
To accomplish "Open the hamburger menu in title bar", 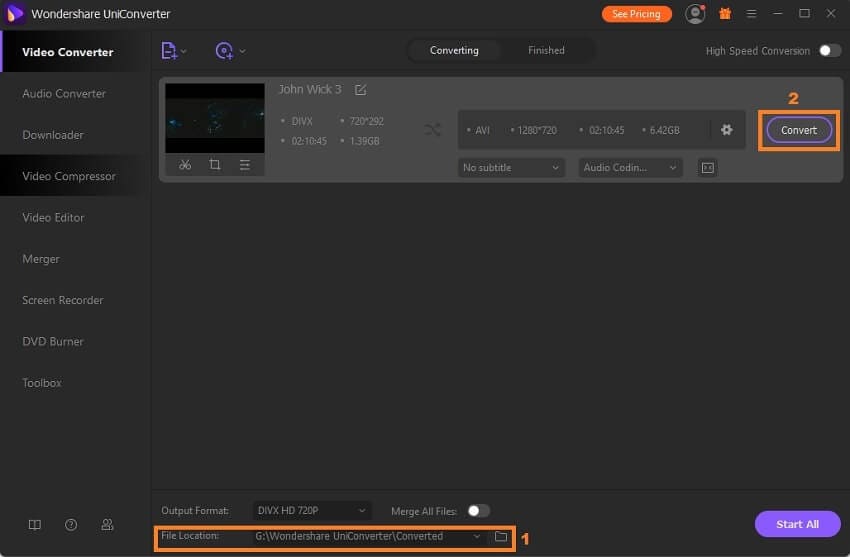I will coord(751,14).
